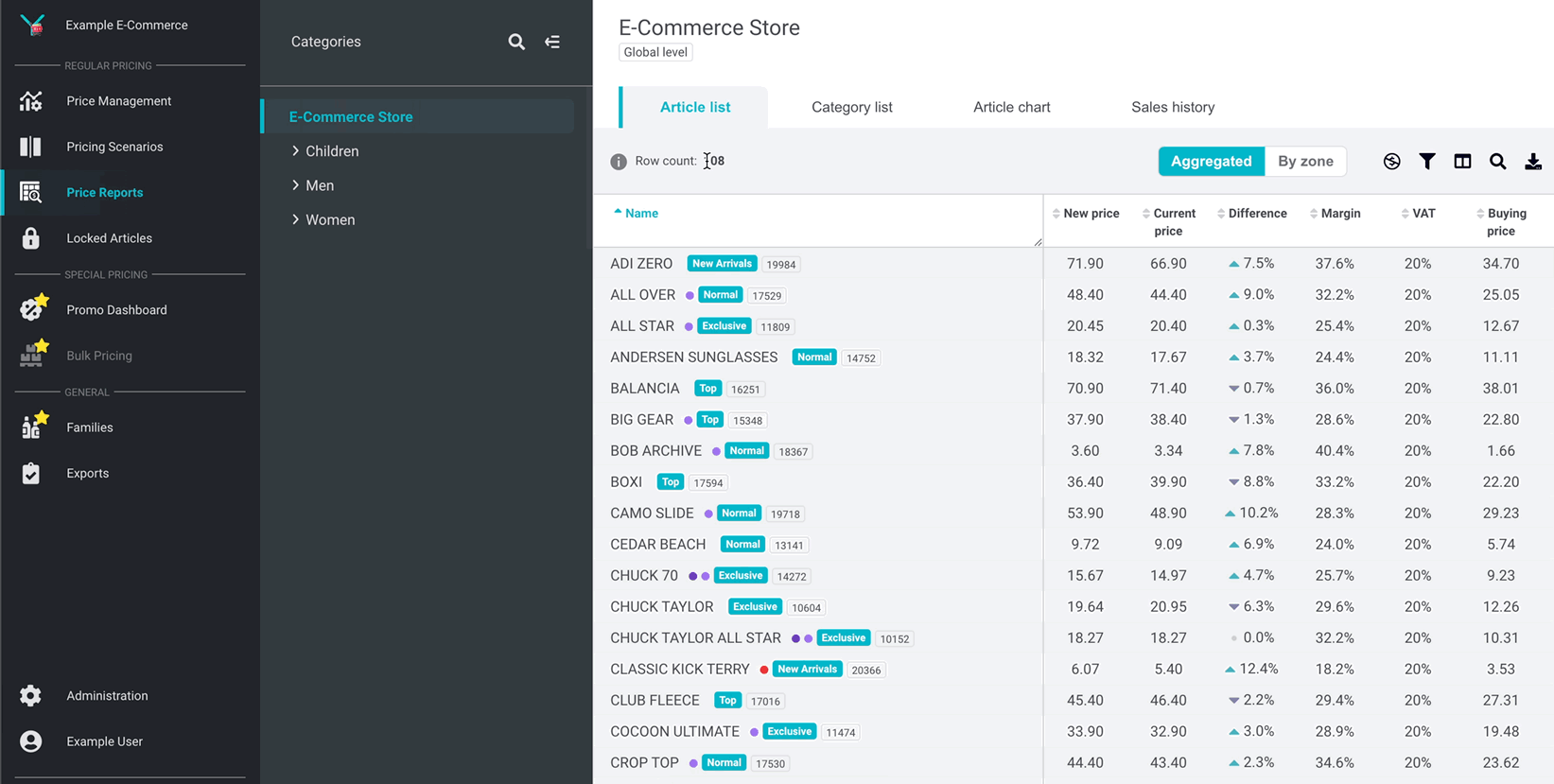Sort by the Margin column
Screen dimensions: 1554x784
pyautogui.click(x=1335, y=213)
